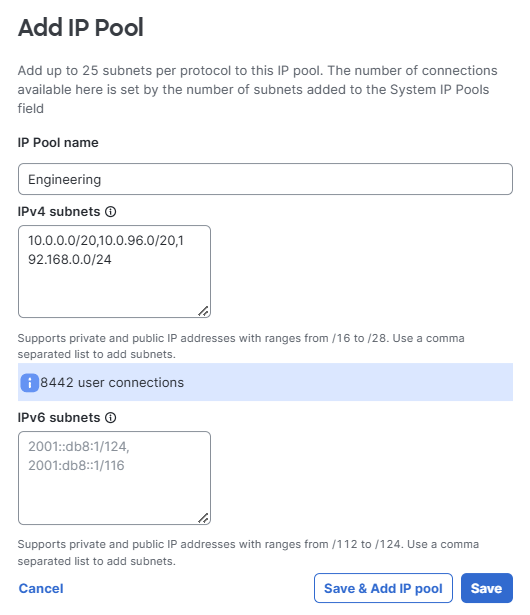Click inside the IPv4 subnets text area
This screenshot has height=615, width=530.
pyautogui.click(x=114, y=271)
